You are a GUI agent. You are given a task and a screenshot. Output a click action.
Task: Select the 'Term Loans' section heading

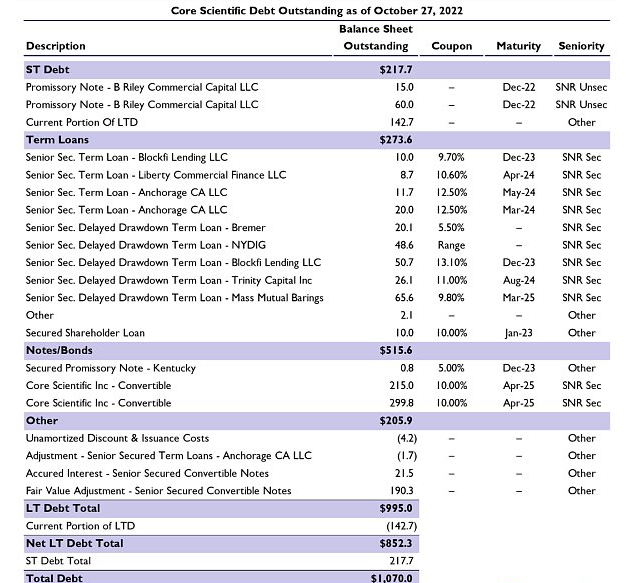57,140
